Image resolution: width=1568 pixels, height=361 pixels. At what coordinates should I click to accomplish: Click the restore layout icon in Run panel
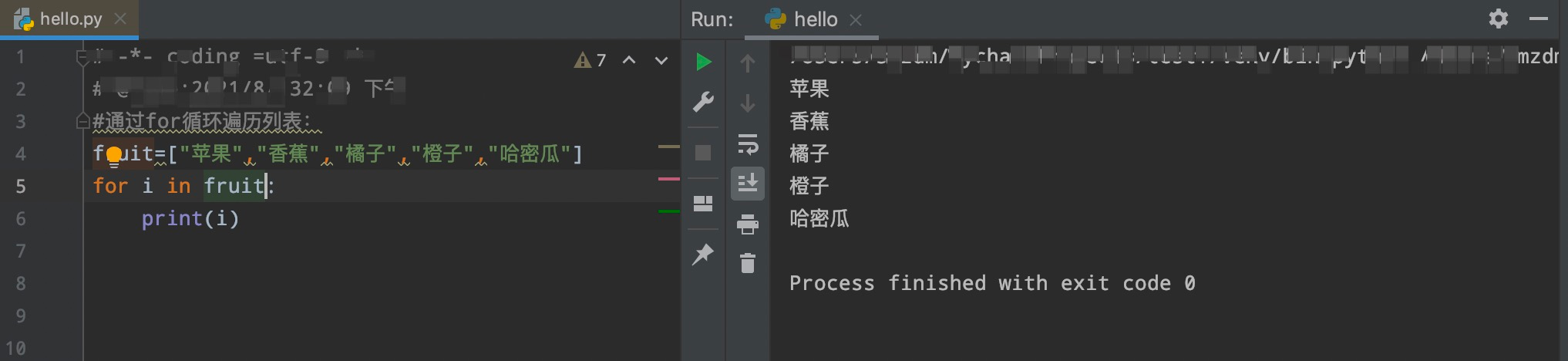[703, 204]
